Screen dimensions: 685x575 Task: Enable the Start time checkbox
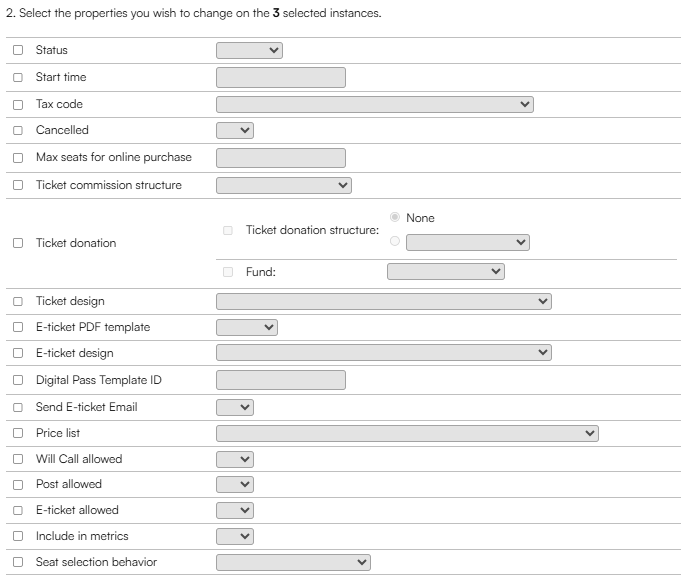[18, 77]
